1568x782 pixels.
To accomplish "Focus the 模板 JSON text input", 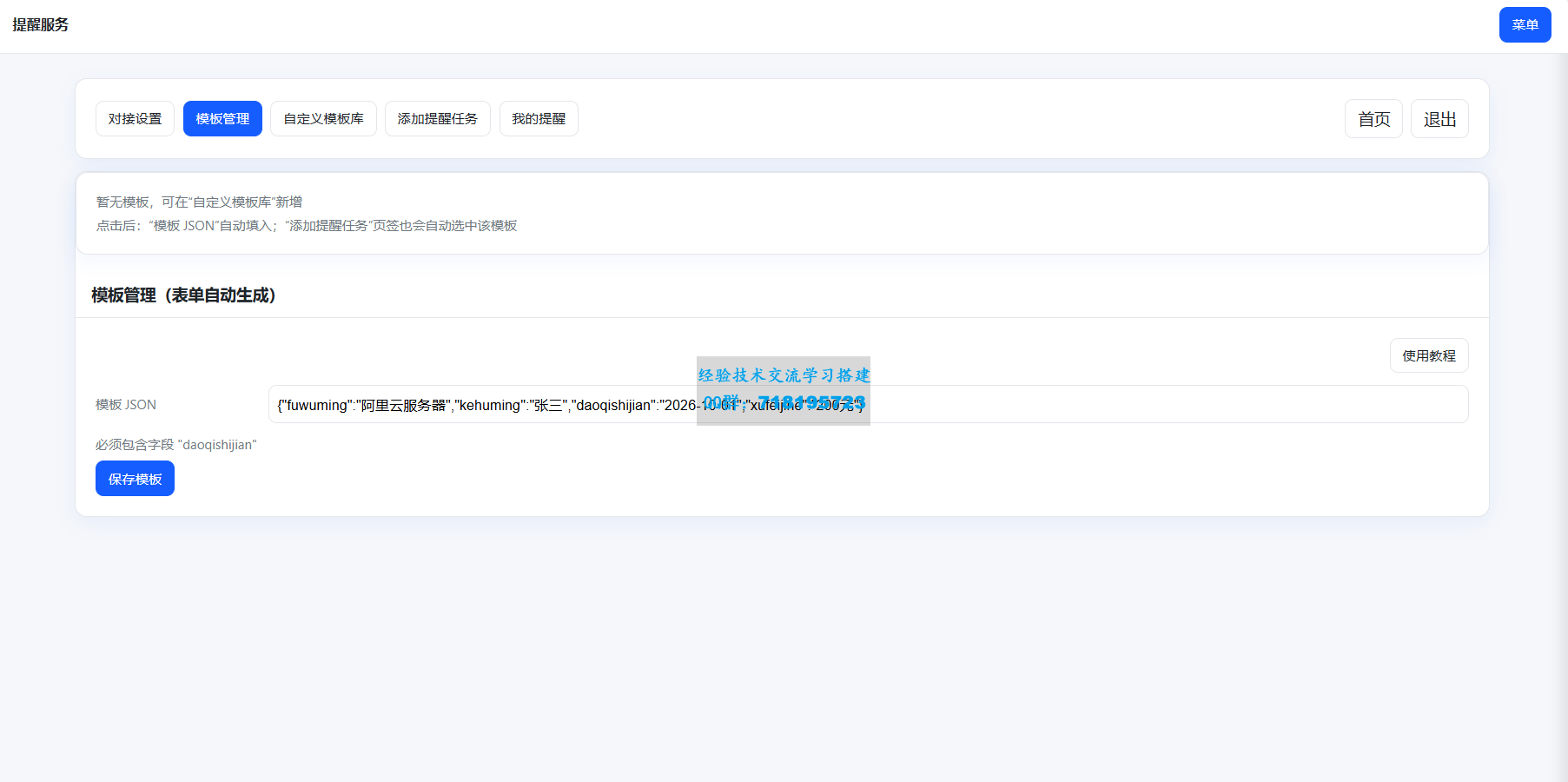I will [x=1129, y=405].
